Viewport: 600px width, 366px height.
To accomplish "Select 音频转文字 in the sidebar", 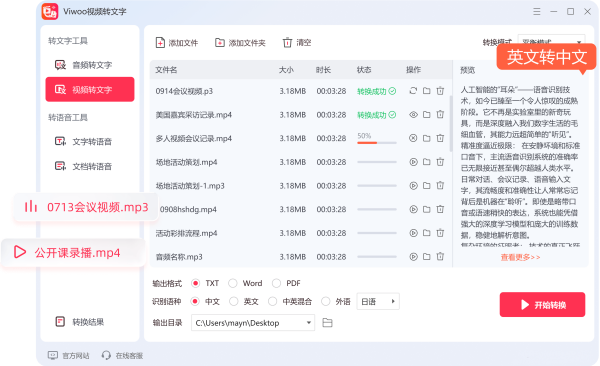I will (x=90, y=65).
